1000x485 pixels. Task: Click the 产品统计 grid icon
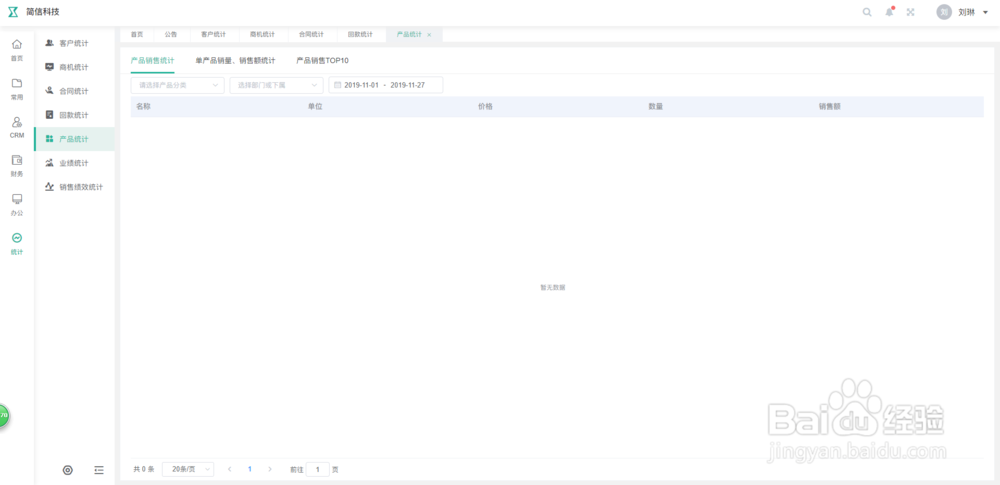click(49, 139)
